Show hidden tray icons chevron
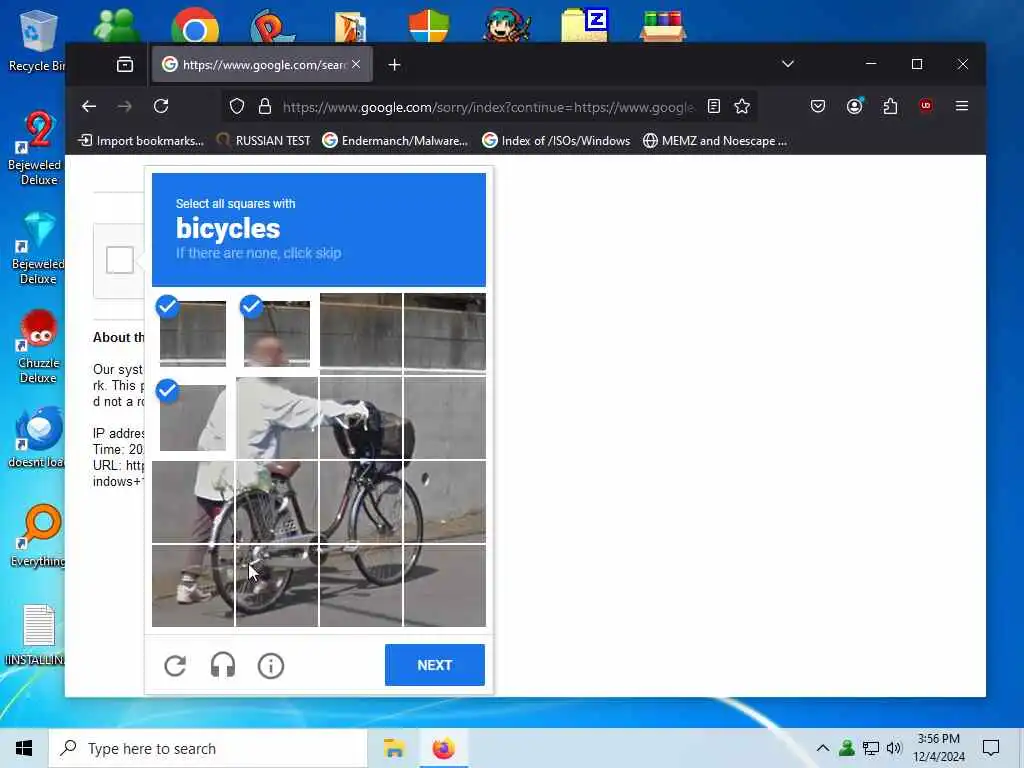The image size is (1024, 768). point(823,748)
